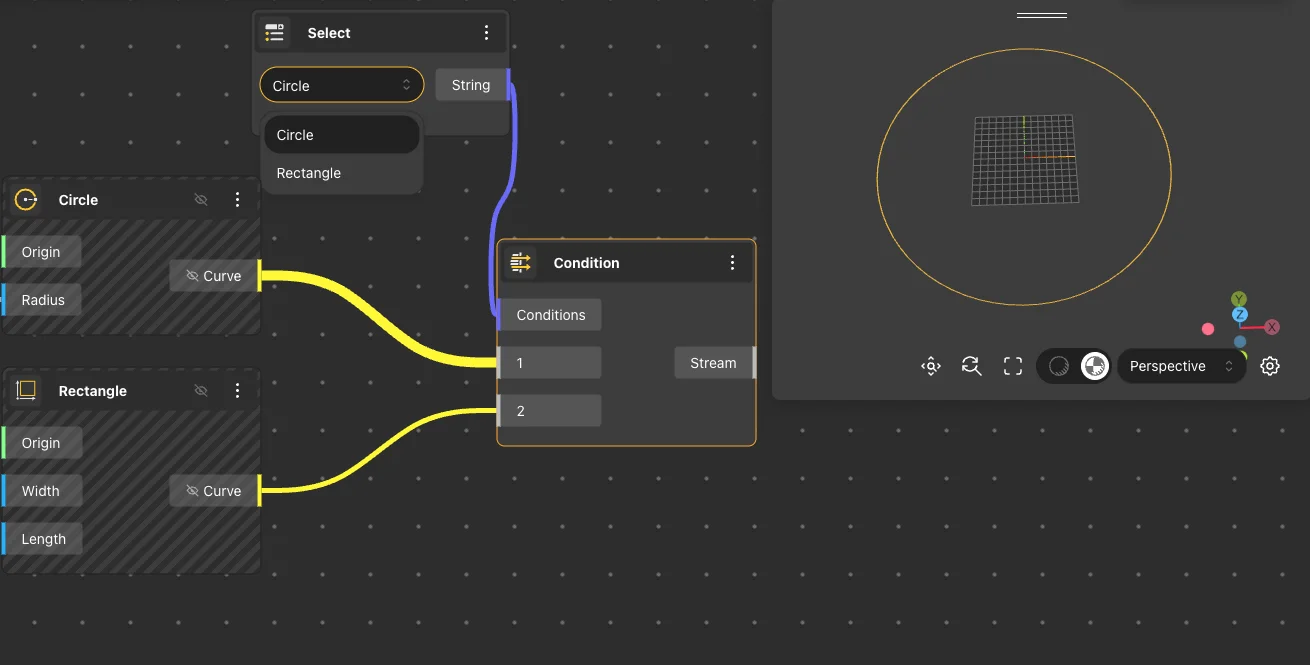Screen dimensions: 1310x665
Task: Open the Perspective camera dropdown
Action: (x=1182, y=366)
